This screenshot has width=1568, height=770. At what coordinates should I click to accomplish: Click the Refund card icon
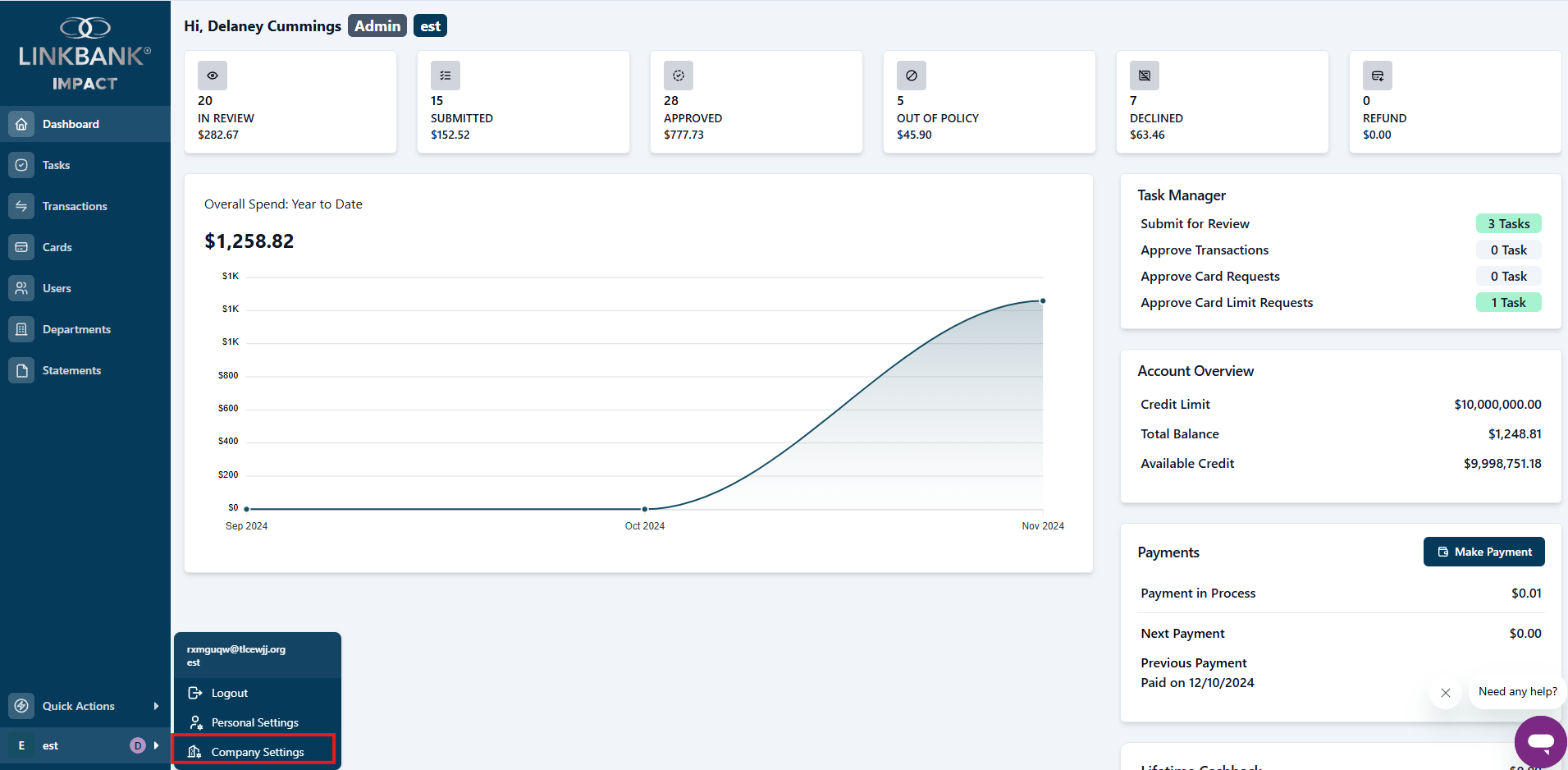tap(1378, 76)
